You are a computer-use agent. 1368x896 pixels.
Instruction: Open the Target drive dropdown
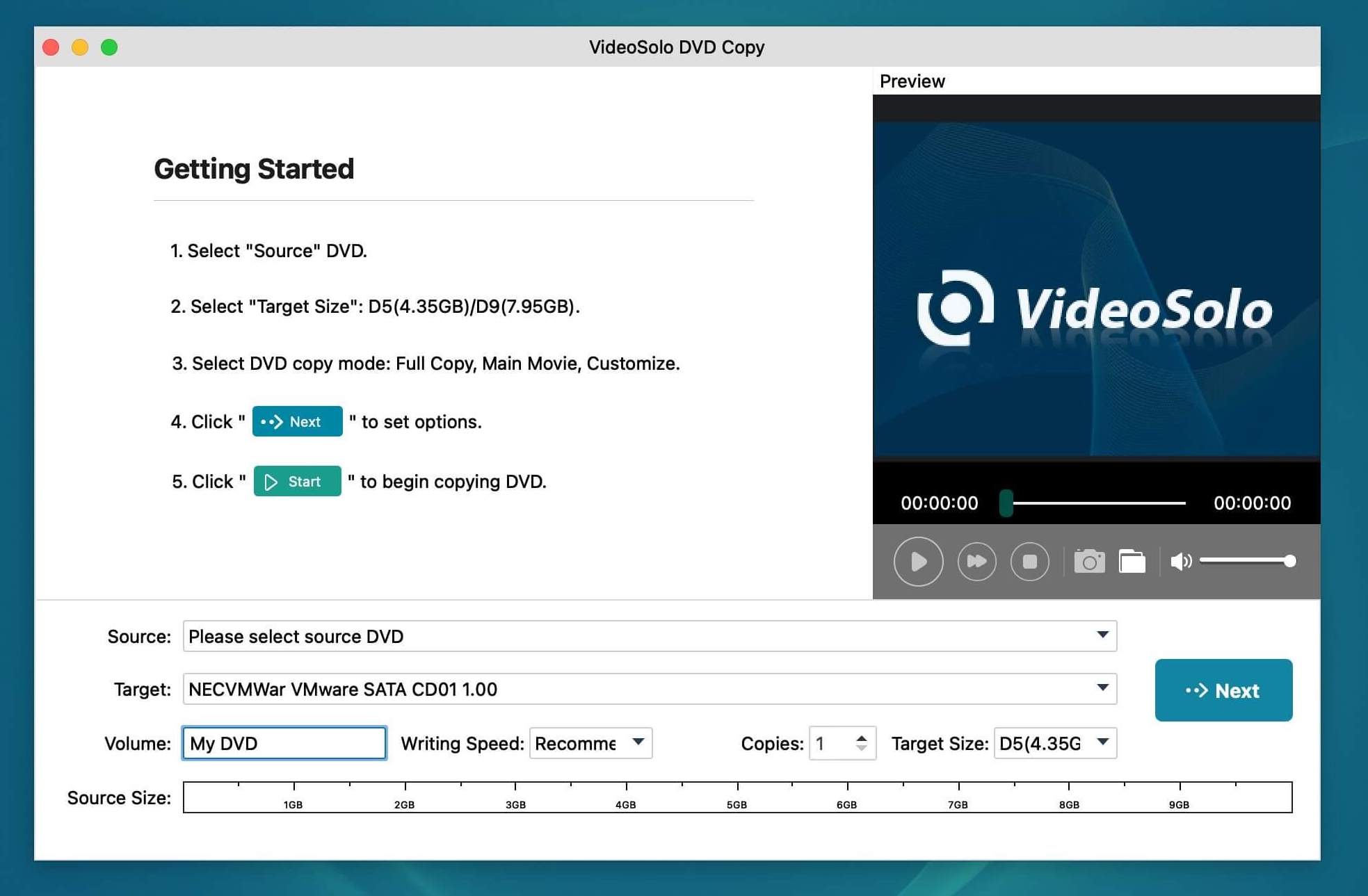click(650, 689)
